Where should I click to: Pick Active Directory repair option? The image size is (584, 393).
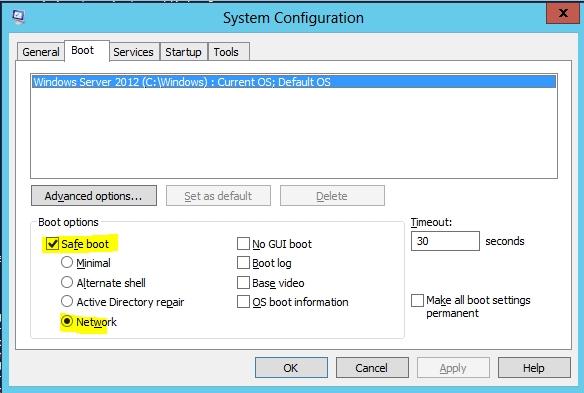tap(67, 301)
